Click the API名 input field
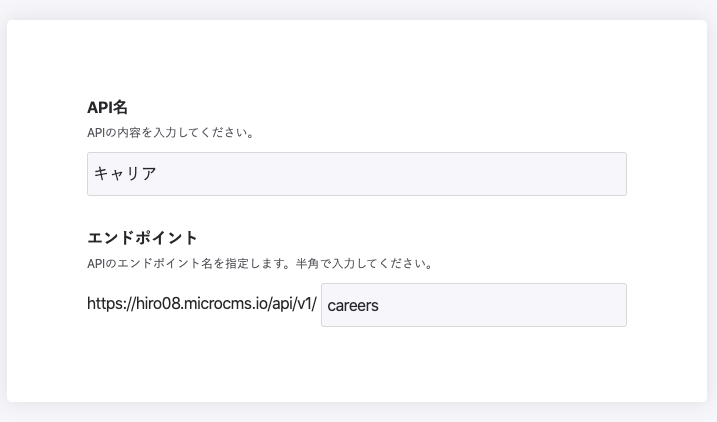Image resolution: width=717 pixels, height=422 pixels. (x=356, y=174)
